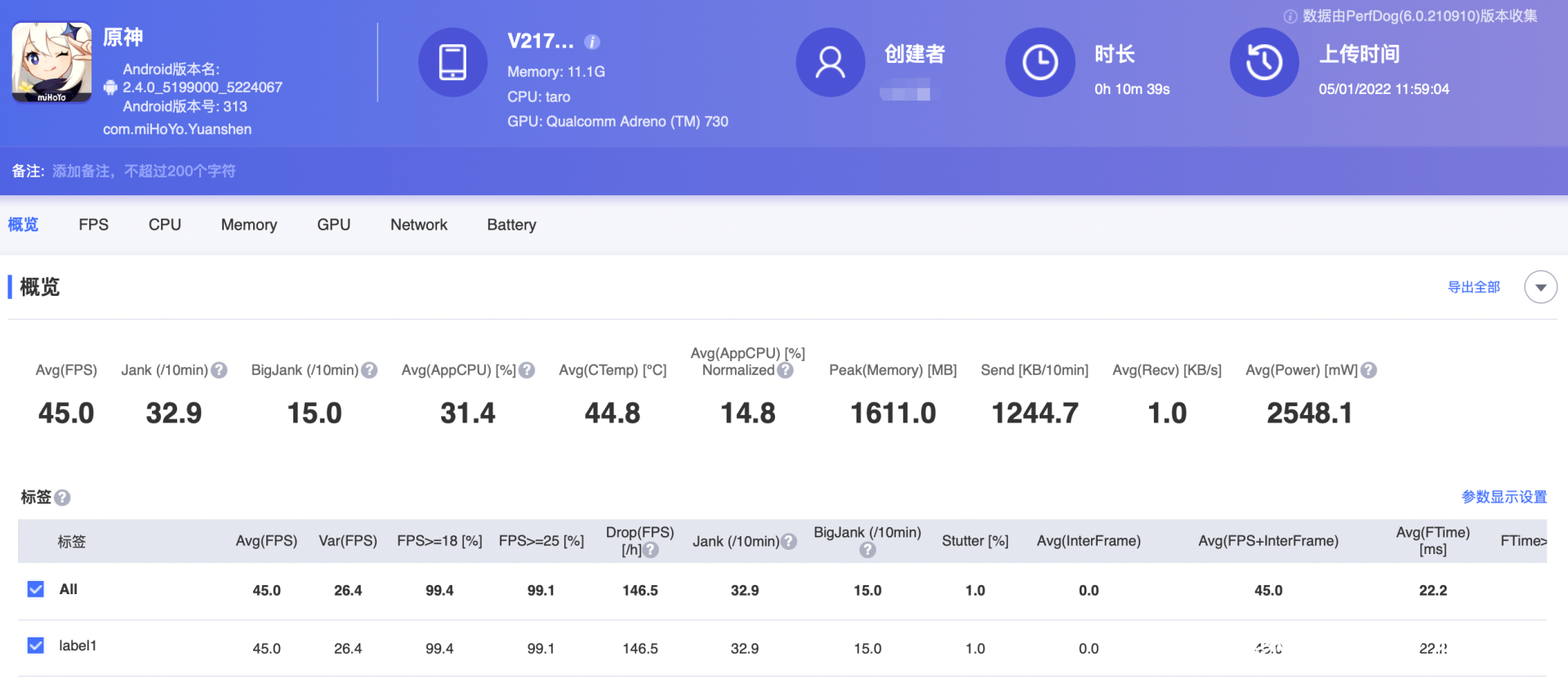1568x684 pixels.
Task: Open the Battery tab
Action: 511,225
